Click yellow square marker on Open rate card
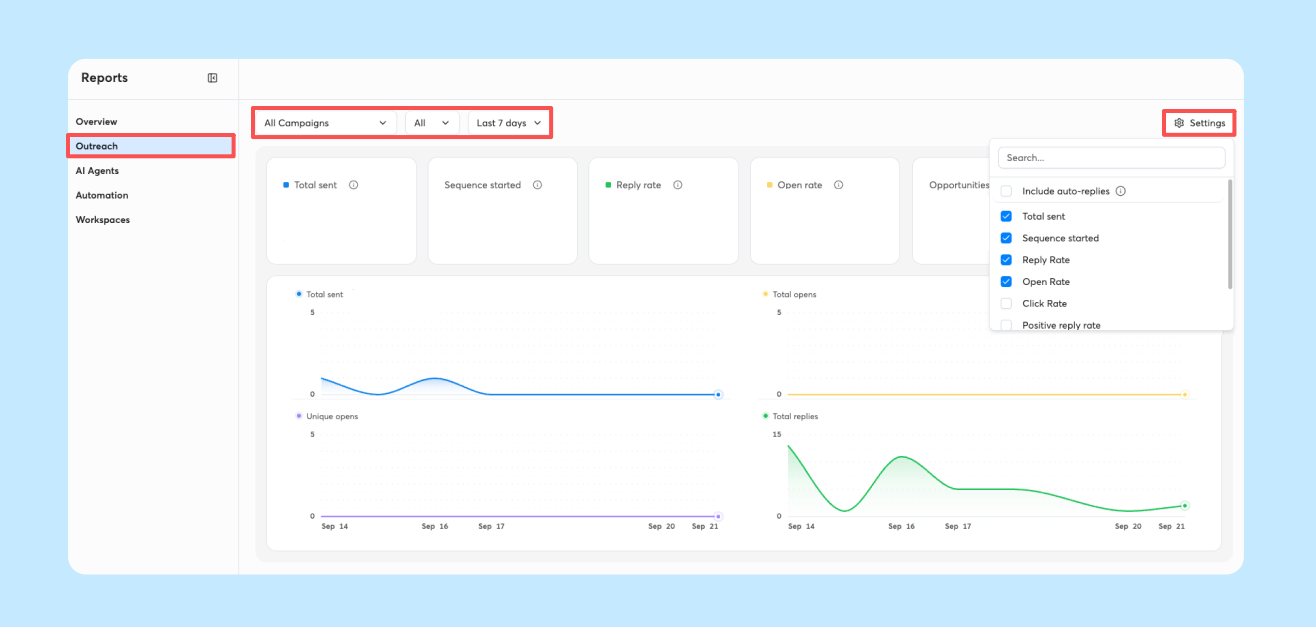This screenshot has width=1316, height=627. click(769, 185)
